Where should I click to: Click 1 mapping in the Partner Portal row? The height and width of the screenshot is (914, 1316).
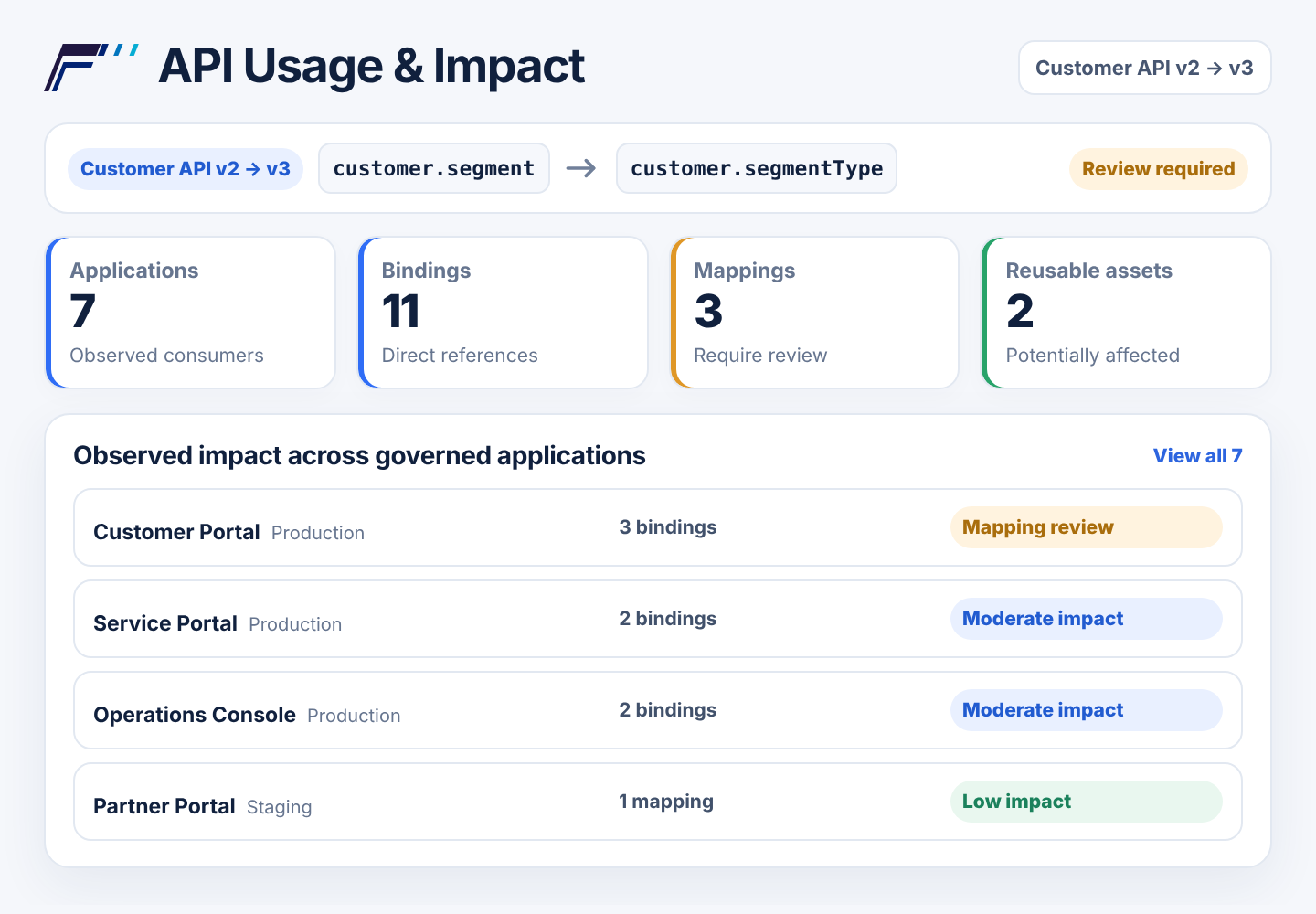(x=666, y=802)
